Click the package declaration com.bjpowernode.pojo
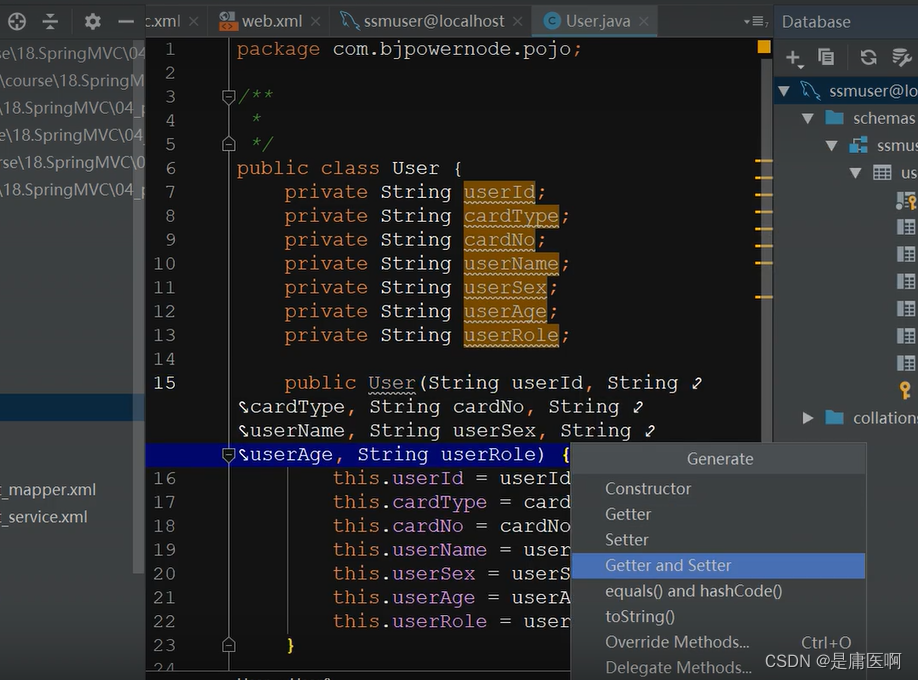The width and height of the screenshot is (918, 680). (x=451, y=49)
